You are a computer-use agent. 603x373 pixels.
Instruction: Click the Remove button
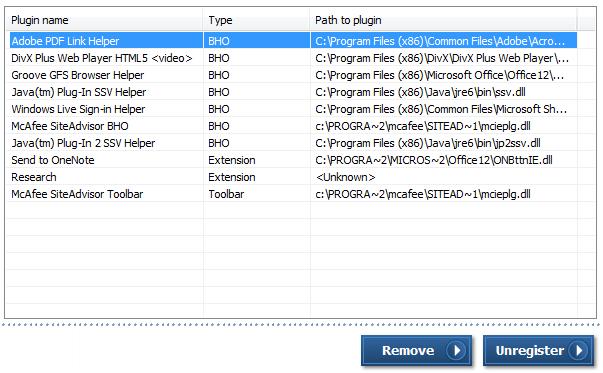(x=416, y=350)
